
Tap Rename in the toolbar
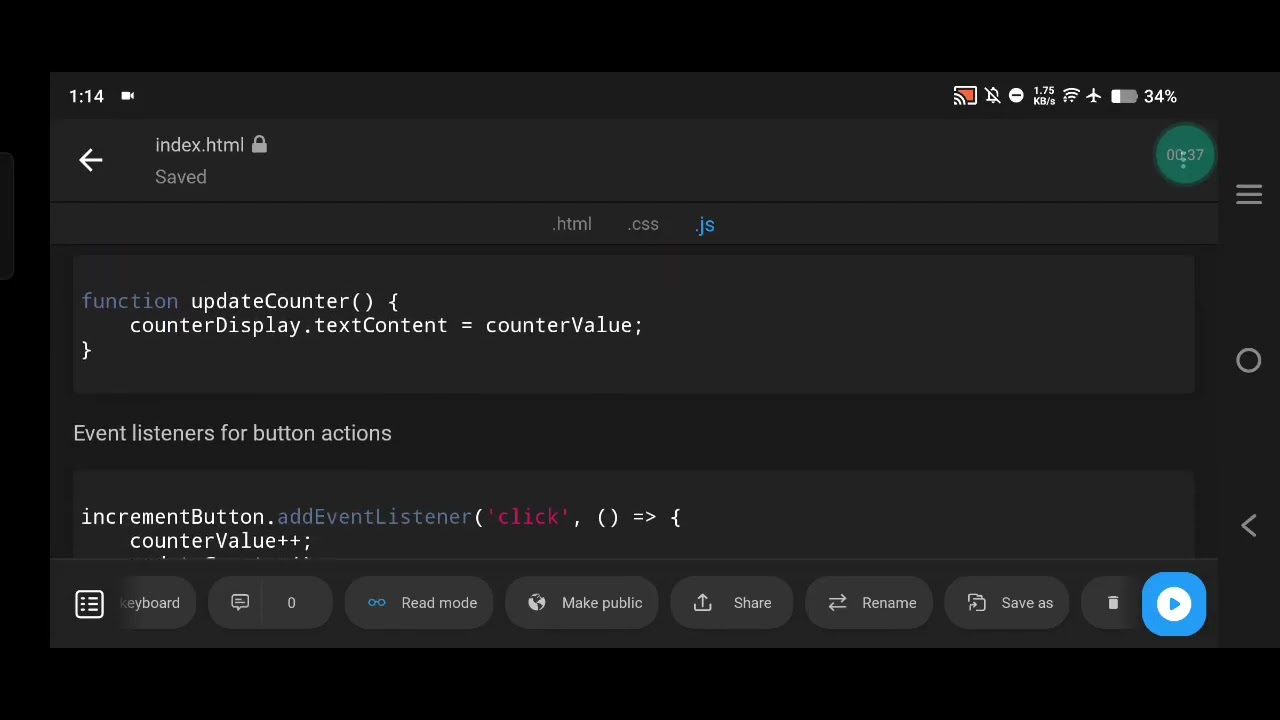[869, 603]
